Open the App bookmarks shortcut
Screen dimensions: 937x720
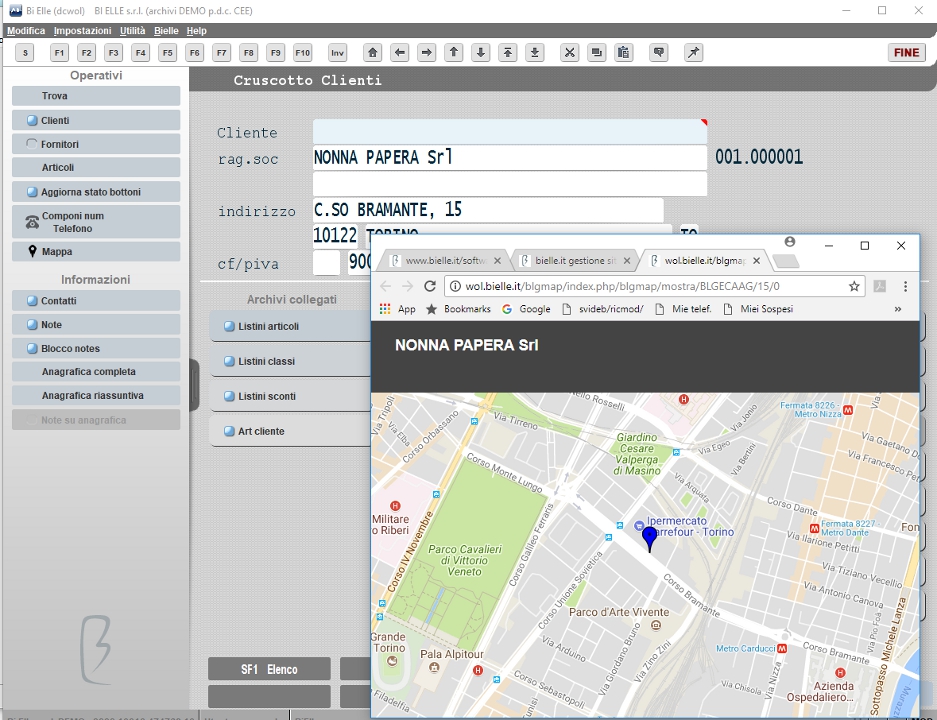[x=397, y=309]
